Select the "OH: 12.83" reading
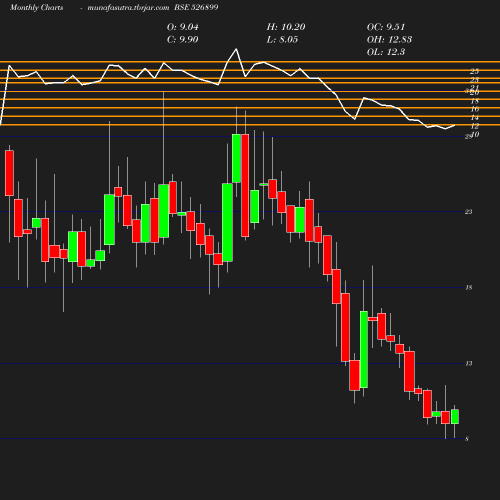The width and height of the screenshot is (500, 500). (389, 40)
